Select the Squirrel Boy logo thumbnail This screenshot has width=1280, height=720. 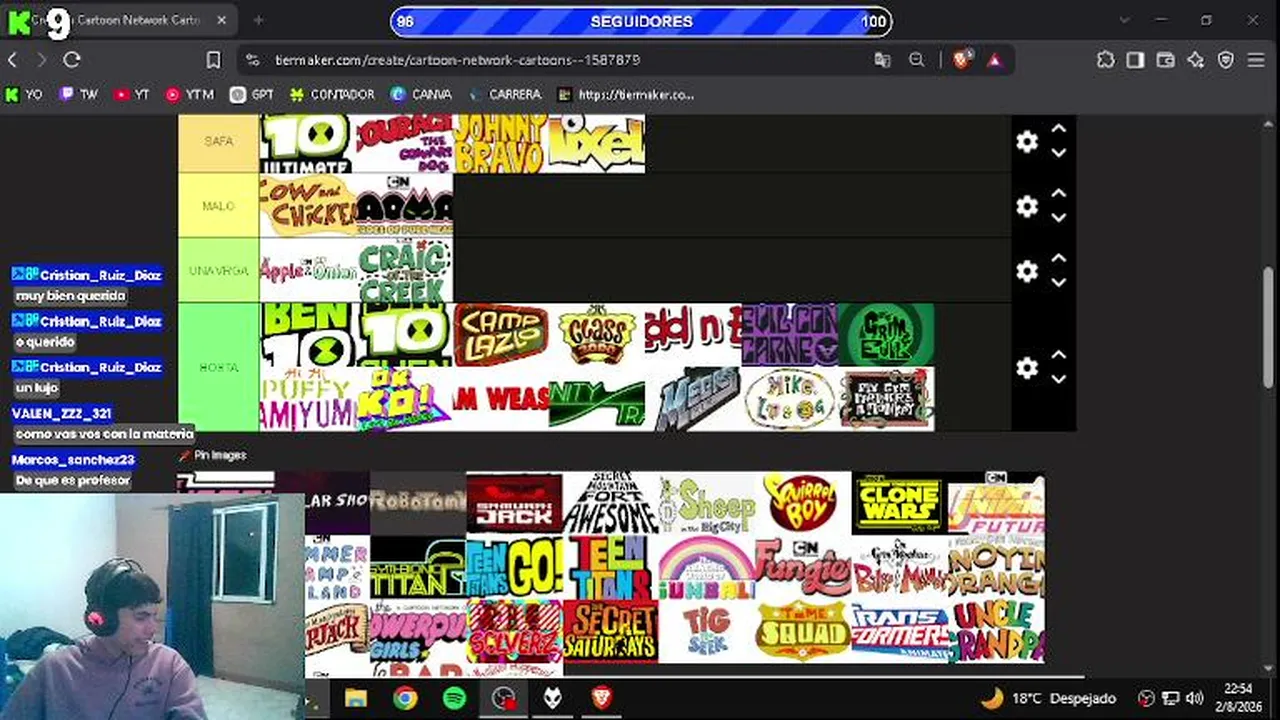(x=803, y=503)
